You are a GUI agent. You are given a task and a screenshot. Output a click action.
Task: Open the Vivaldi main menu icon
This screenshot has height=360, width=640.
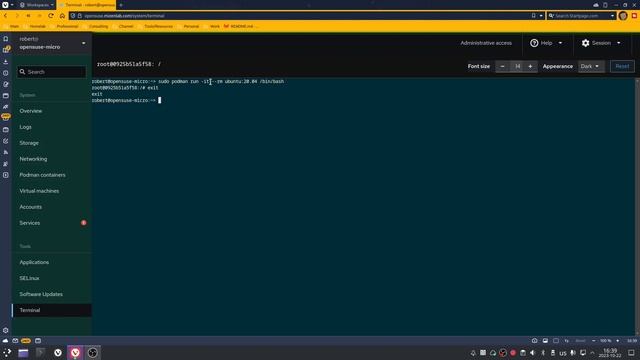click(x=5, y=5)
